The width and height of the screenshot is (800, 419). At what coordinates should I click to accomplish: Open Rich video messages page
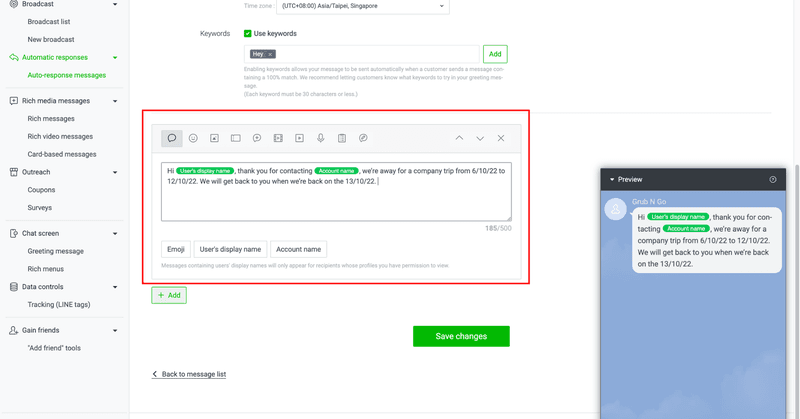60,136
